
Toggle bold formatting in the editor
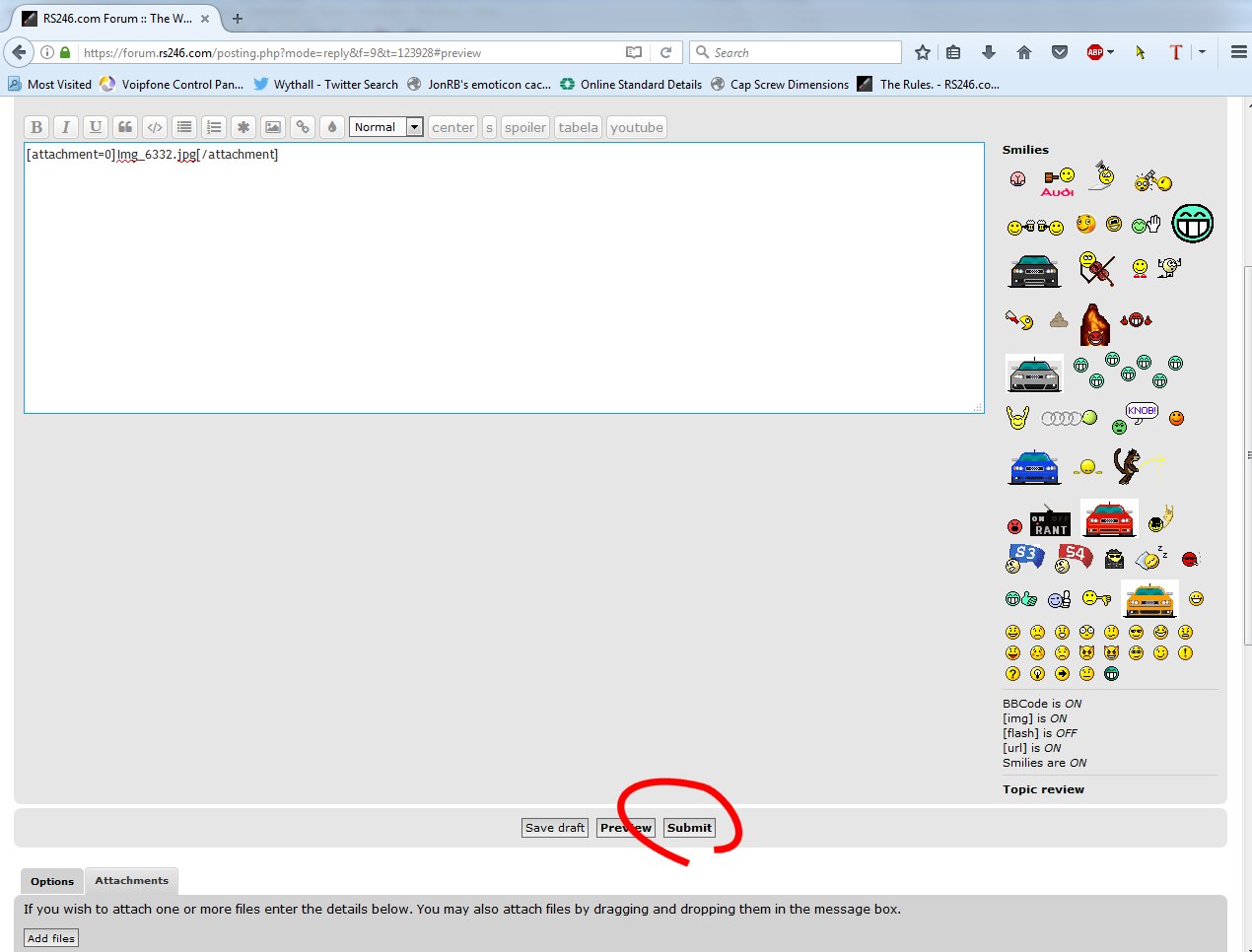coord(36,127)
